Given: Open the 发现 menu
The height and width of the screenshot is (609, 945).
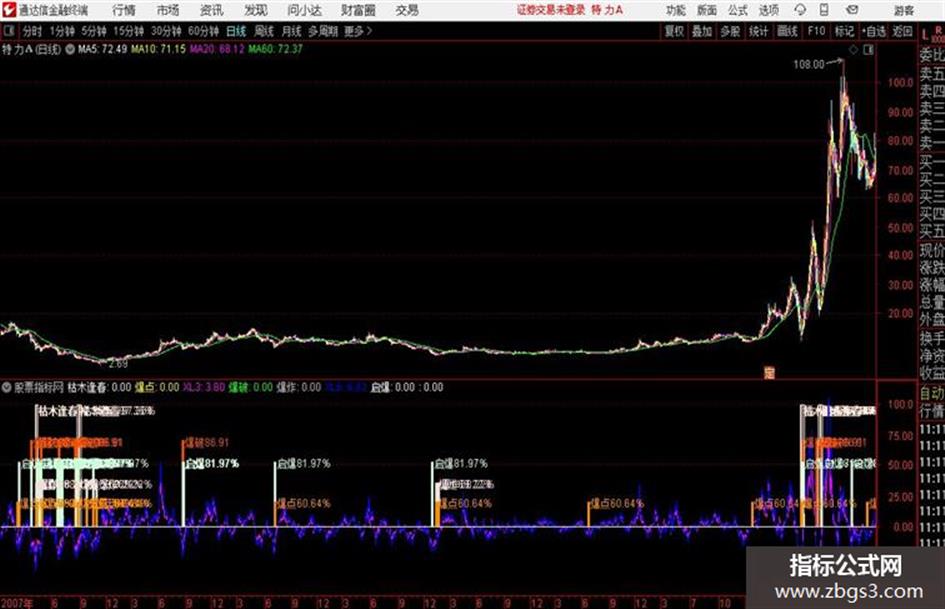Looking at the screenshot, I should coord(255,10).
